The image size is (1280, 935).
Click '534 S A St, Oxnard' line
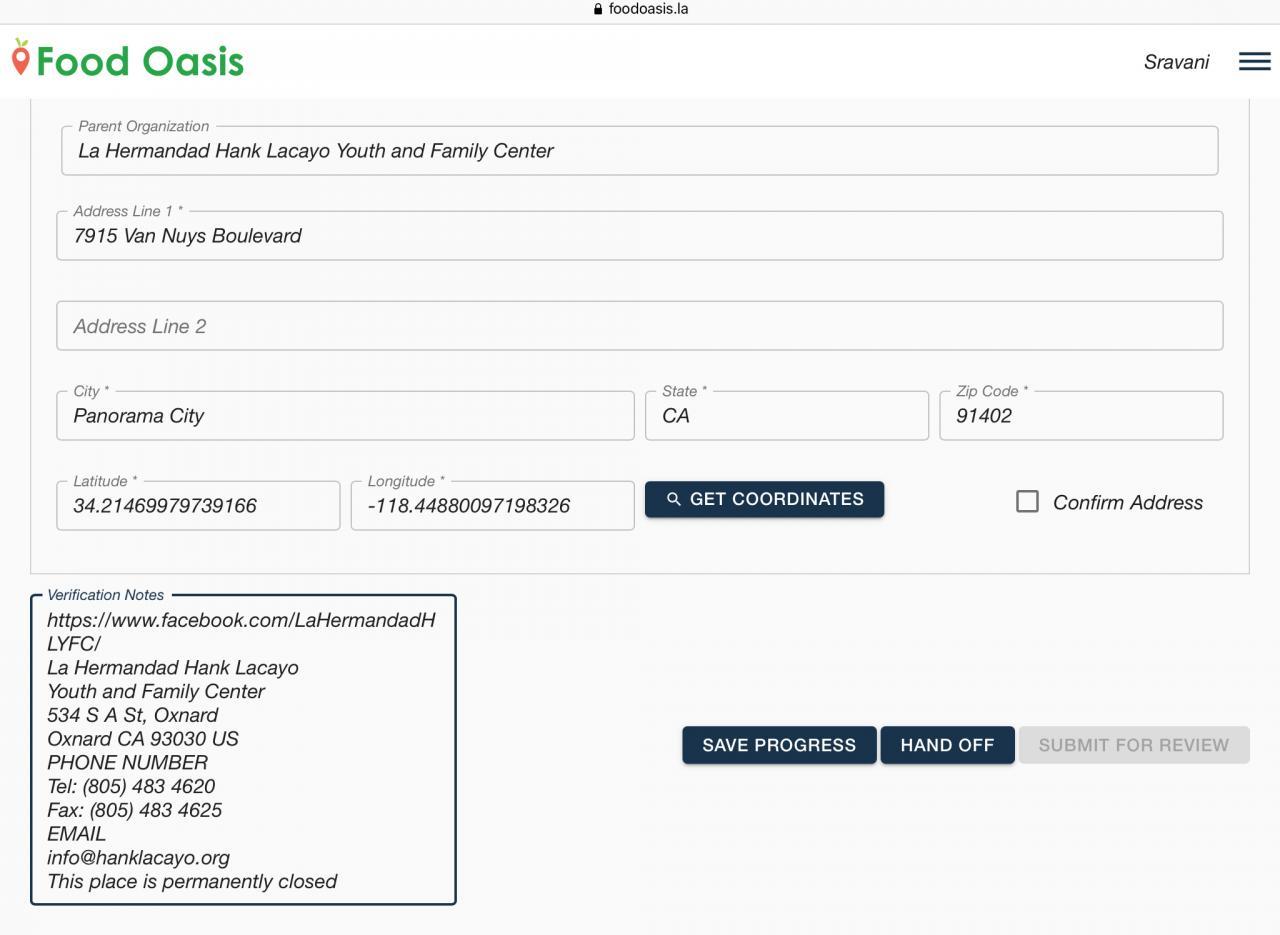pyautogui.click(x=132, y=715)
